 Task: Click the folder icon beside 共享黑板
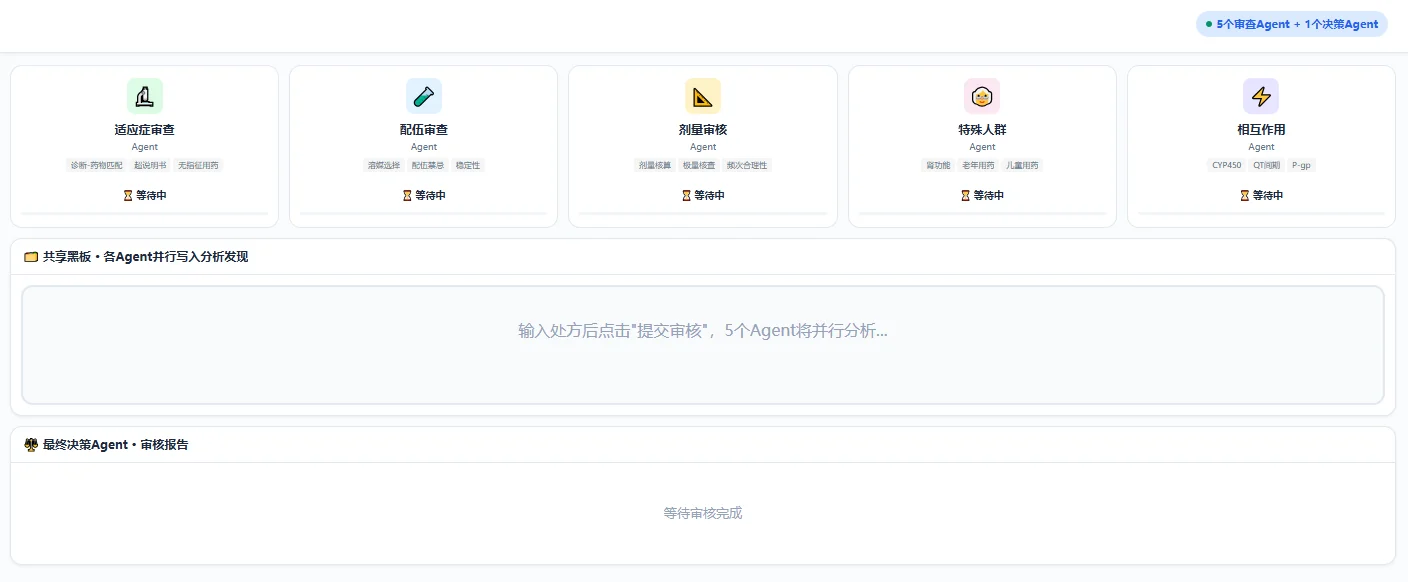(31, 257)
